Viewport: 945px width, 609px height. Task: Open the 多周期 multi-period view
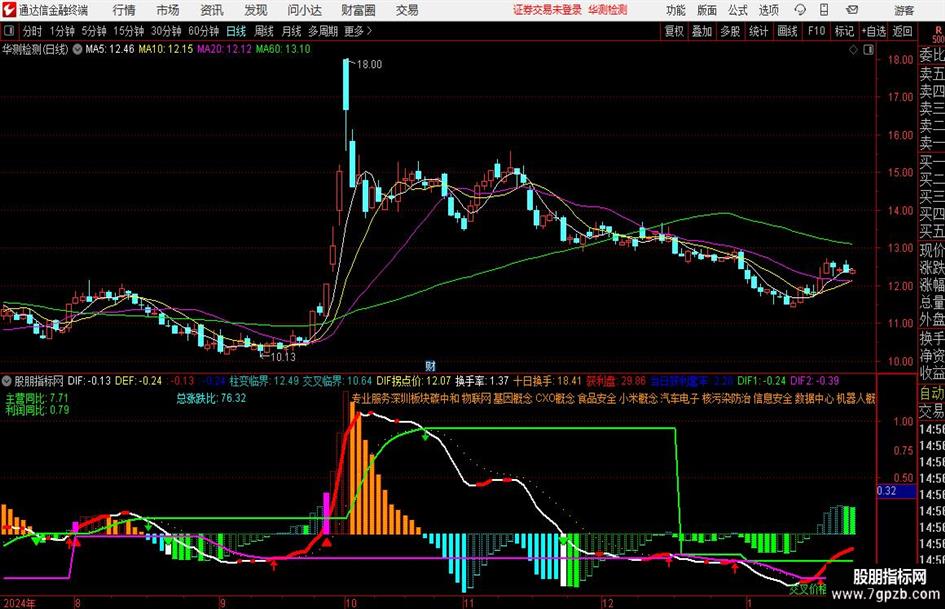[x=323, y=31]
